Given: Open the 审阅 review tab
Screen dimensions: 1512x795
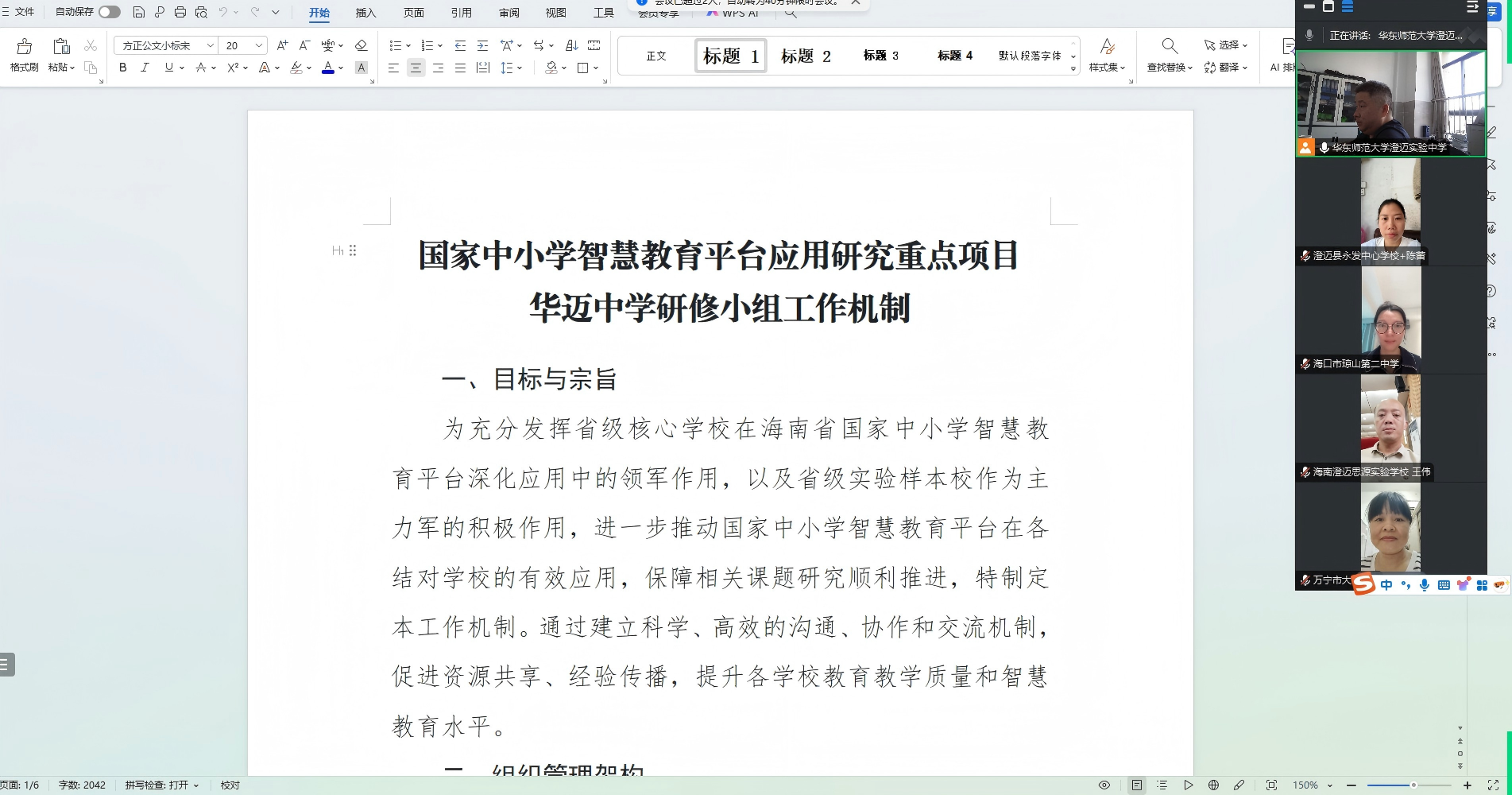Looking at the screenshot, I should coord(508,14).
